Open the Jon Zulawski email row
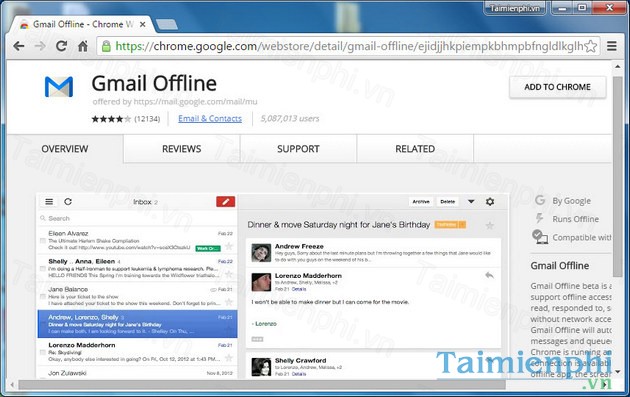The height and width of the screenshot is (397, 630). click(x=137, y=373)
